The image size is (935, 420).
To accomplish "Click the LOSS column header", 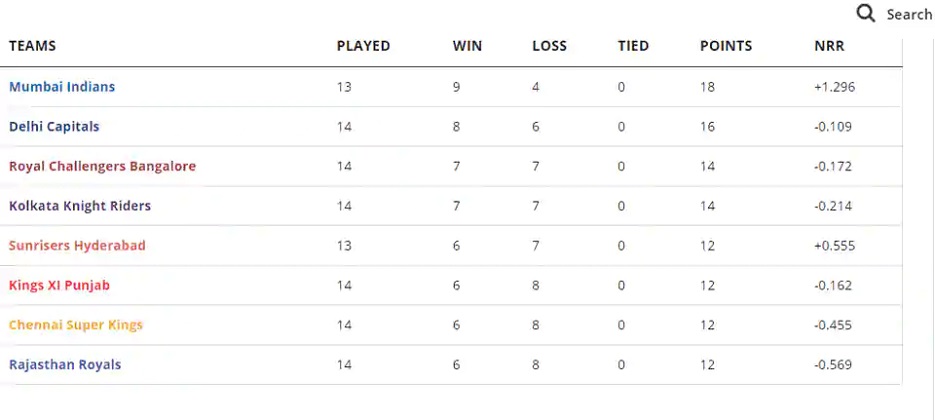I will [x=549, y=46].
